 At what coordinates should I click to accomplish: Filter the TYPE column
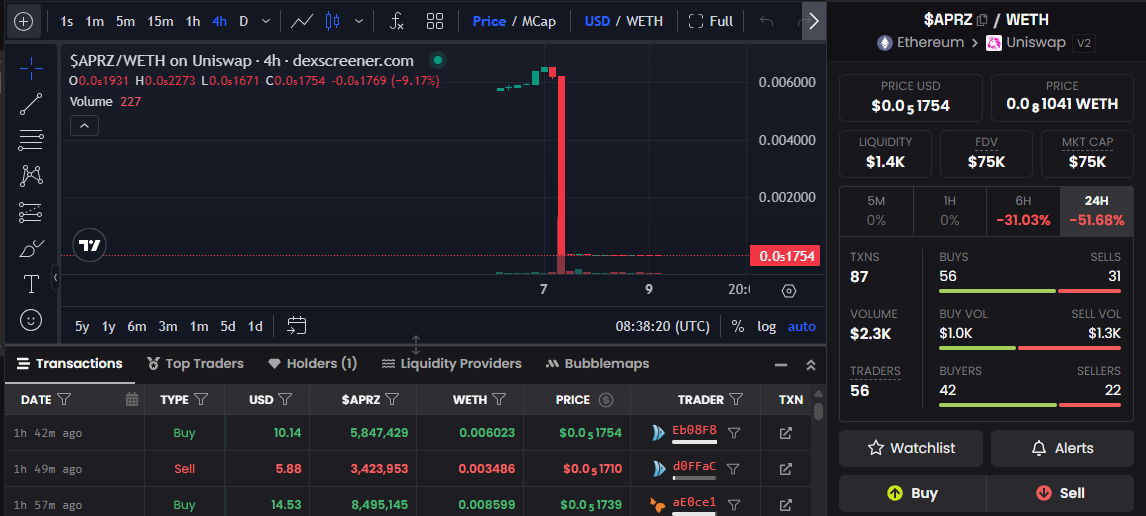[x=201, y=400]
